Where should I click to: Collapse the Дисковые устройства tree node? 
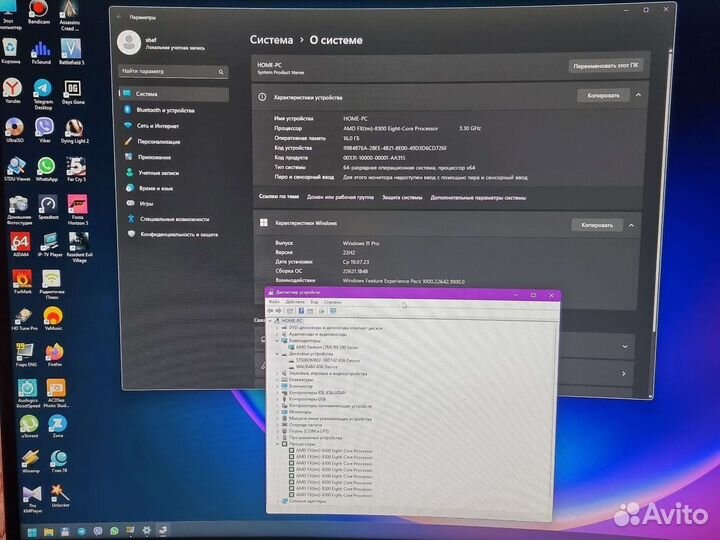point(278,353)
